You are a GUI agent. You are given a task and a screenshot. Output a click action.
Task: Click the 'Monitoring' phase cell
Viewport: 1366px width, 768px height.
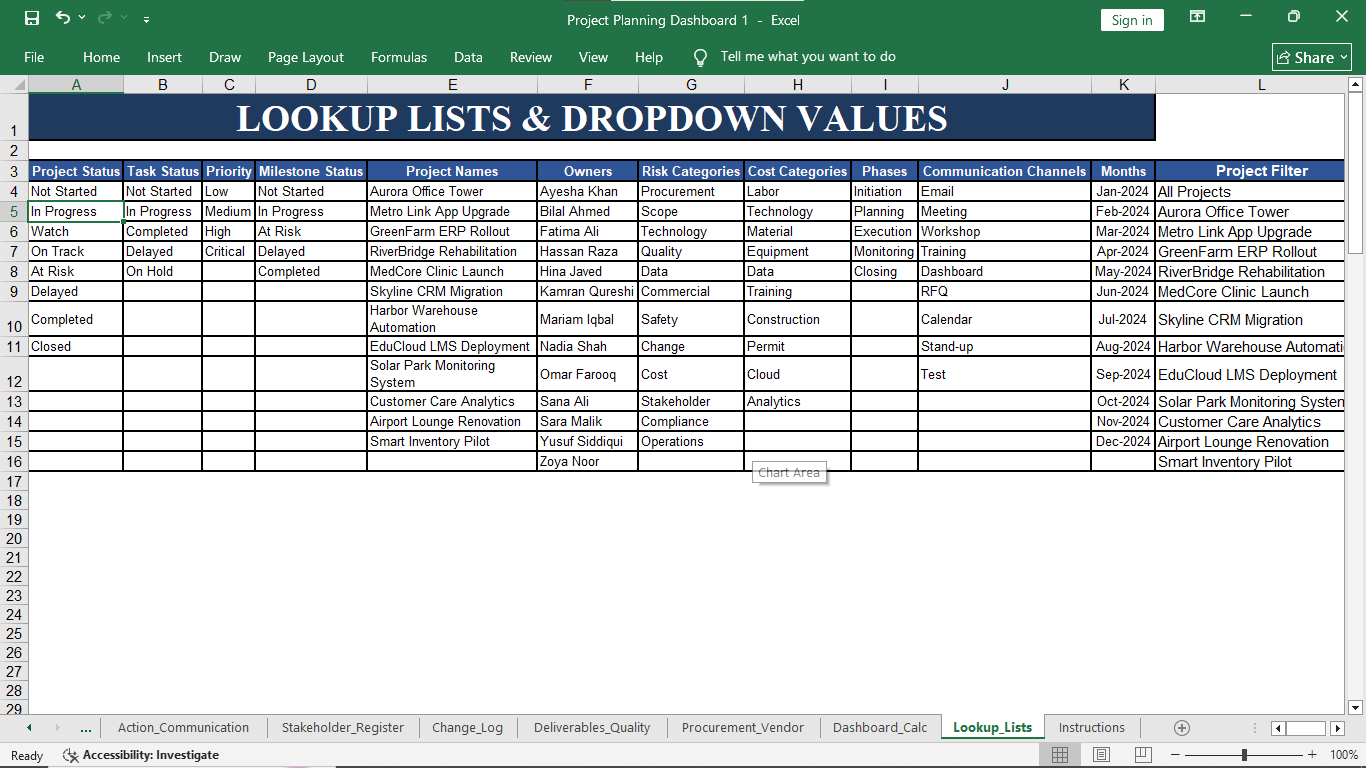pos(884,252)
